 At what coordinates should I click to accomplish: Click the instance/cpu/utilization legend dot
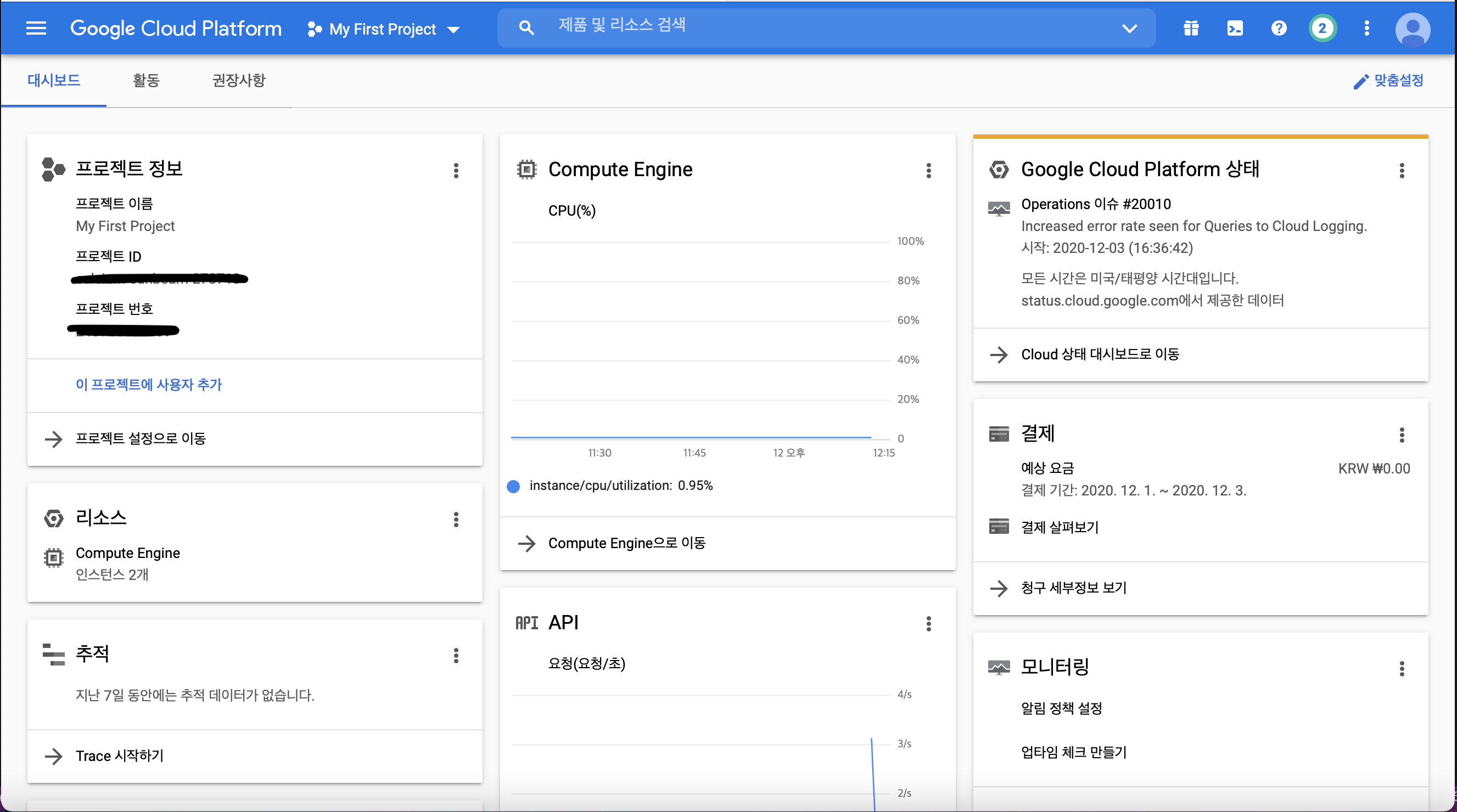click(513, 486)
